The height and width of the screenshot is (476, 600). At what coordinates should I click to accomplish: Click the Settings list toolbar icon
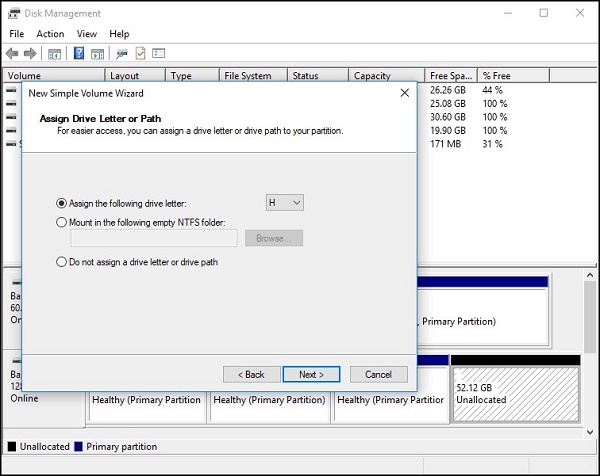click(158, 53)
